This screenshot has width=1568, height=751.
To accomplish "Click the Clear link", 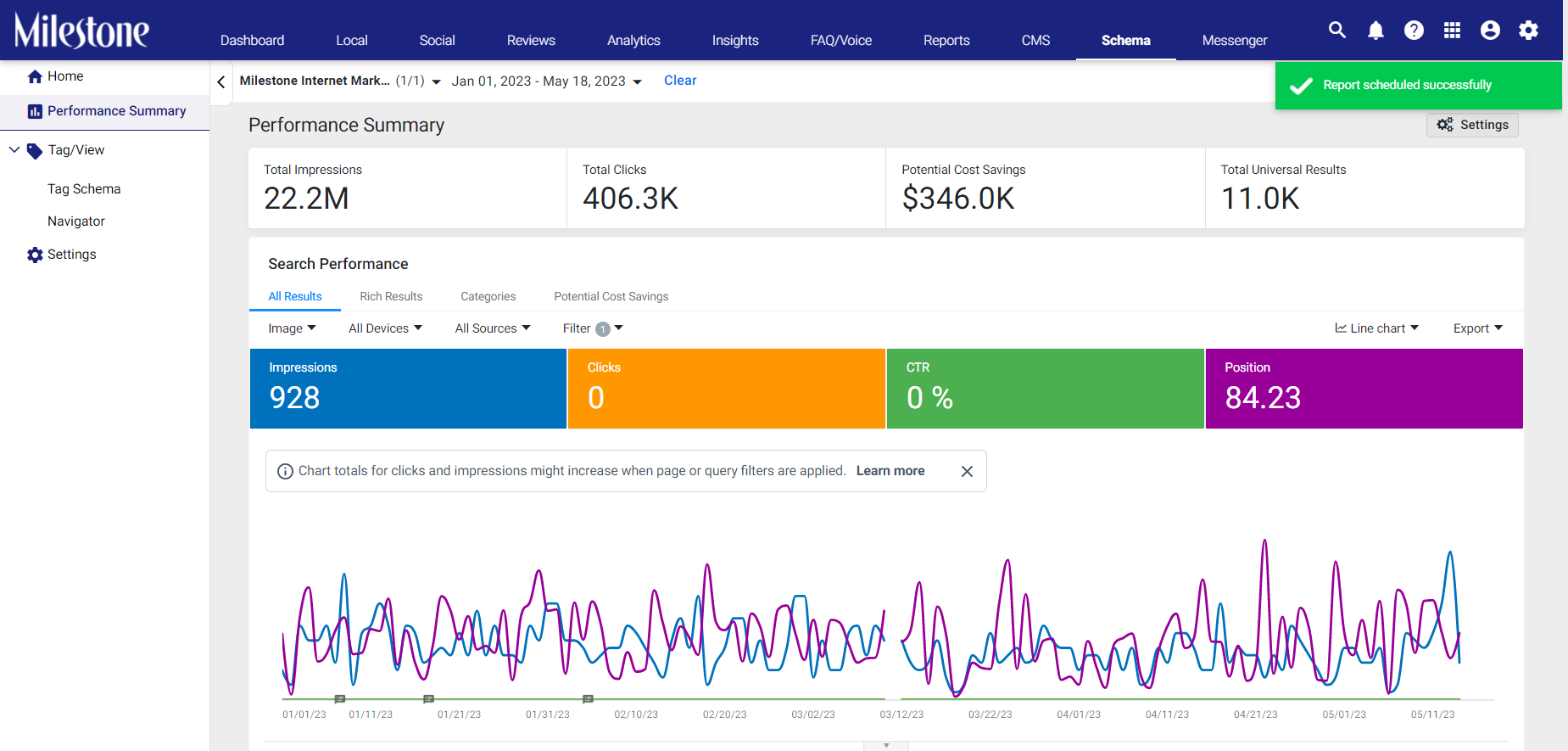I will pyautogui.click(x=680, y=81).
